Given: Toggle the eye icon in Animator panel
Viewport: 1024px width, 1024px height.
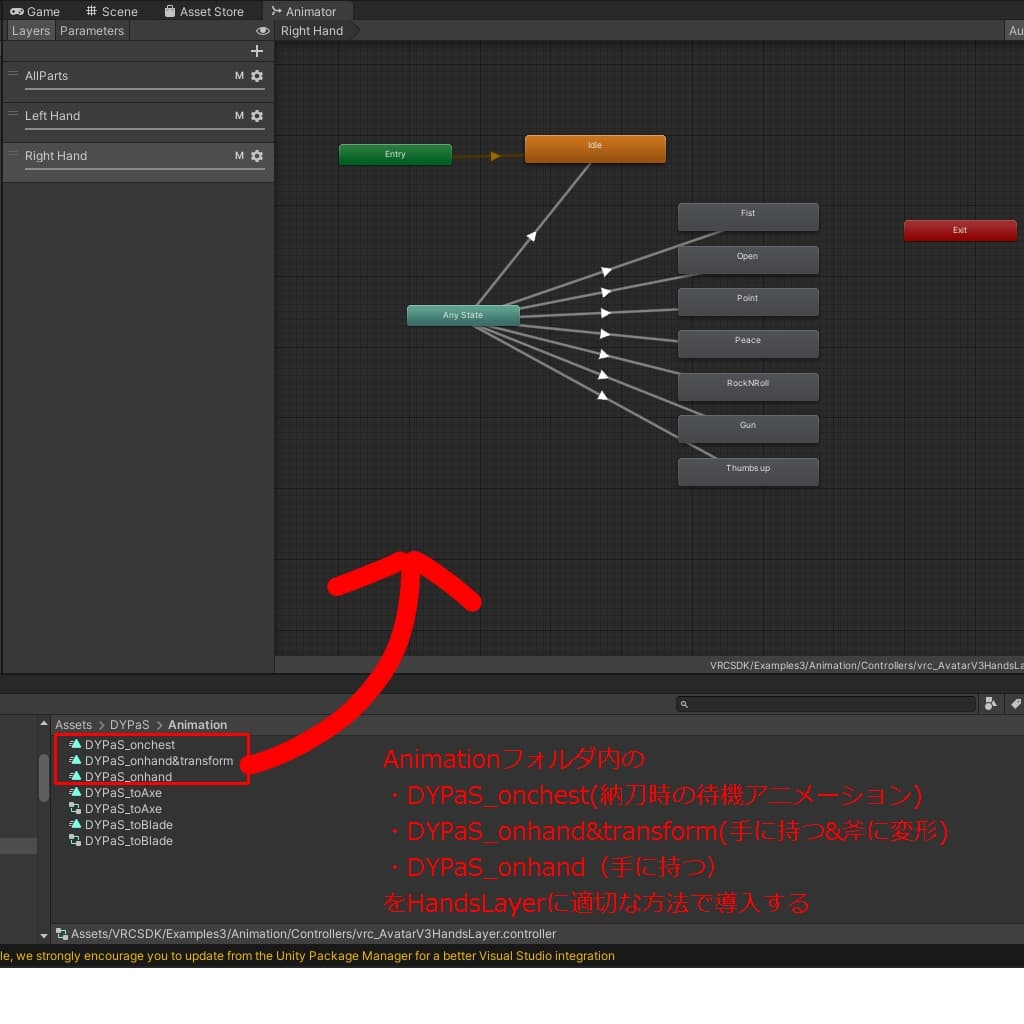Looking at the screenshot, I should pyautogui.click(x=263, y=31).
